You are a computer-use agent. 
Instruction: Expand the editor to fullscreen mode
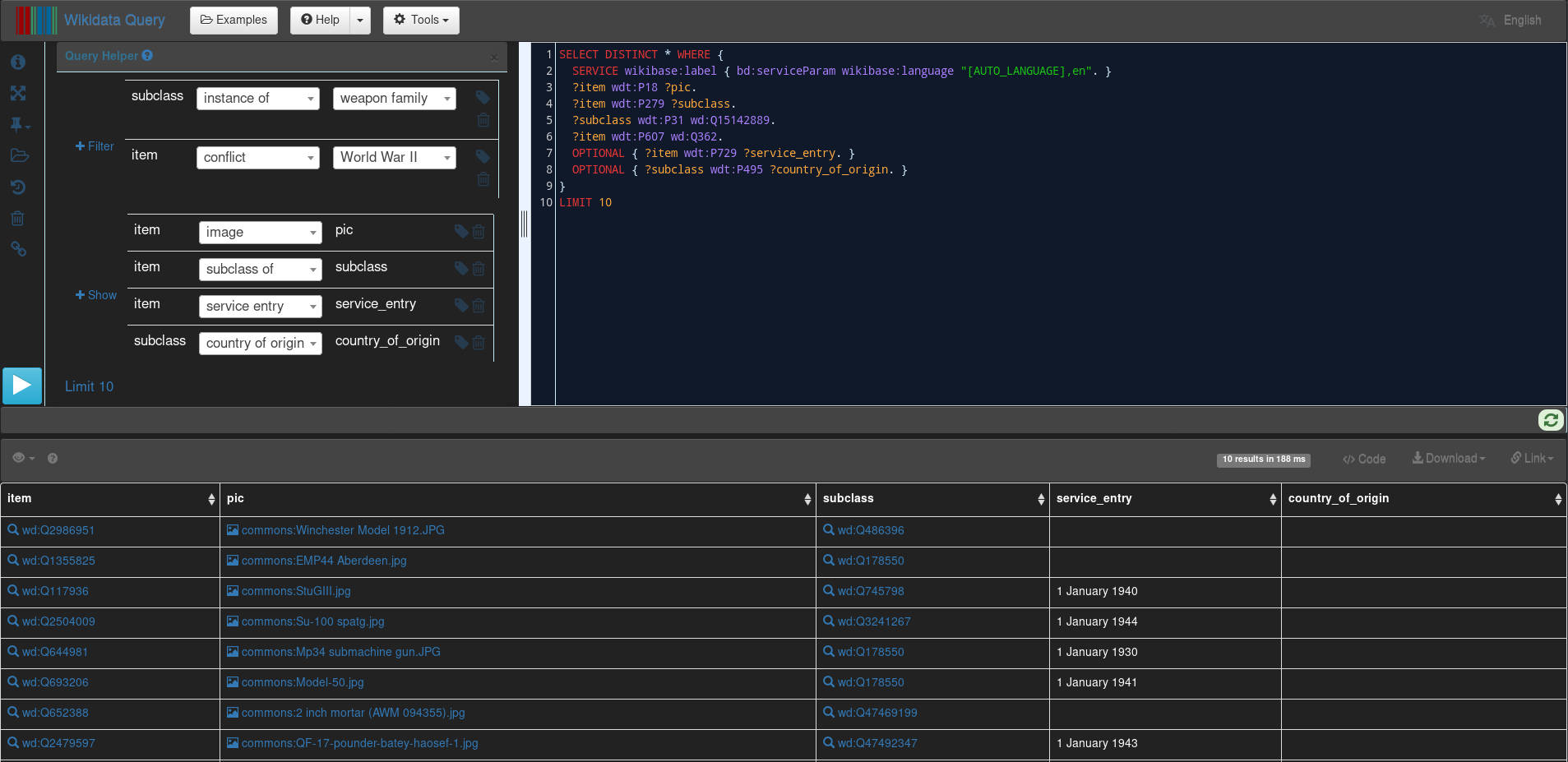18,93
